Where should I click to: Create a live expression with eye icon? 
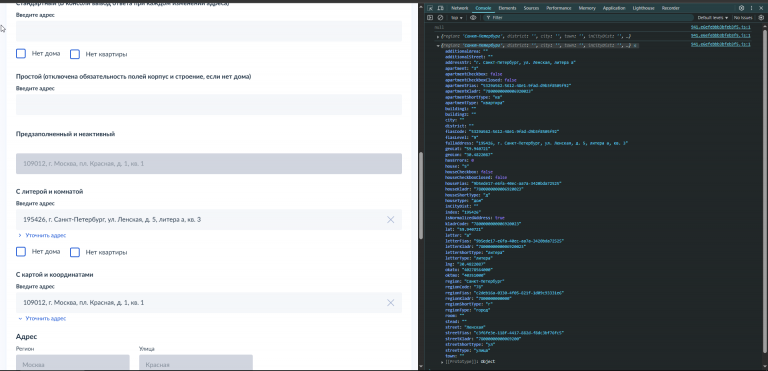tap(473, 18)
